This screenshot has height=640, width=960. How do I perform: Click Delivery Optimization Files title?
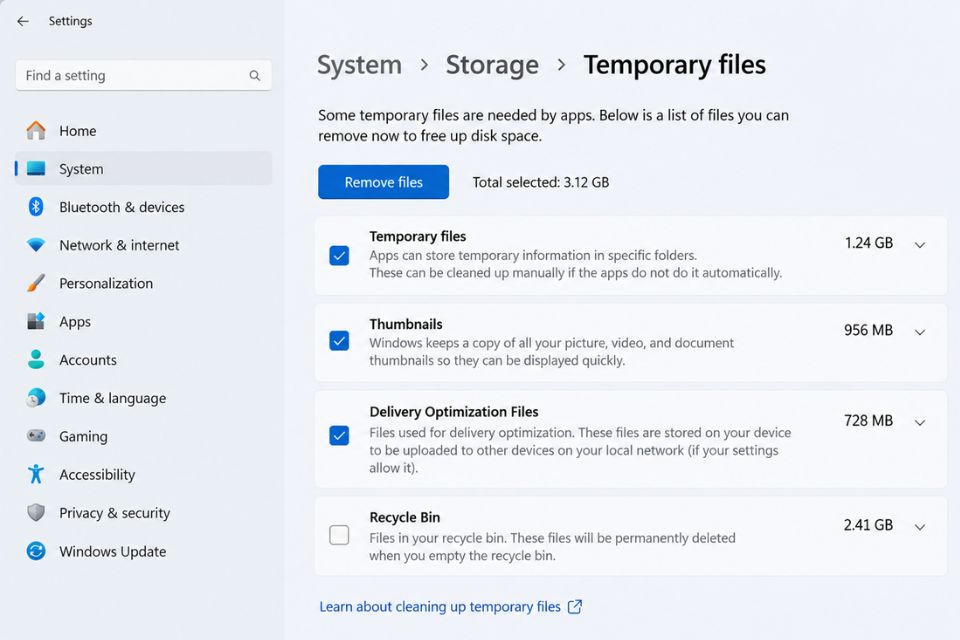pyautogui.click(x=454, y=412)
